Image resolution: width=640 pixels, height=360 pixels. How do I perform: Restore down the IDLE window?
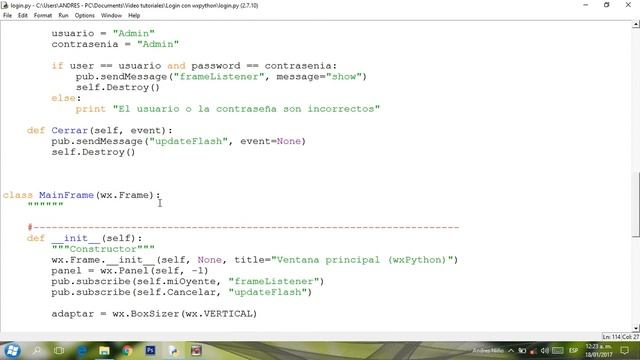[x=607, y=5]
